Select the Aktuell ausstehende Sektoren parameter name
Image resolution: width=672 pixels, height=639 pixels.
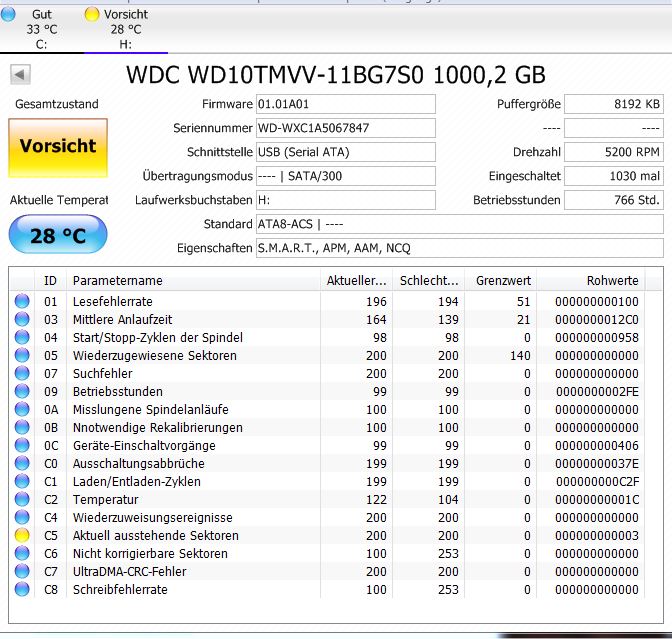[156, 536]
